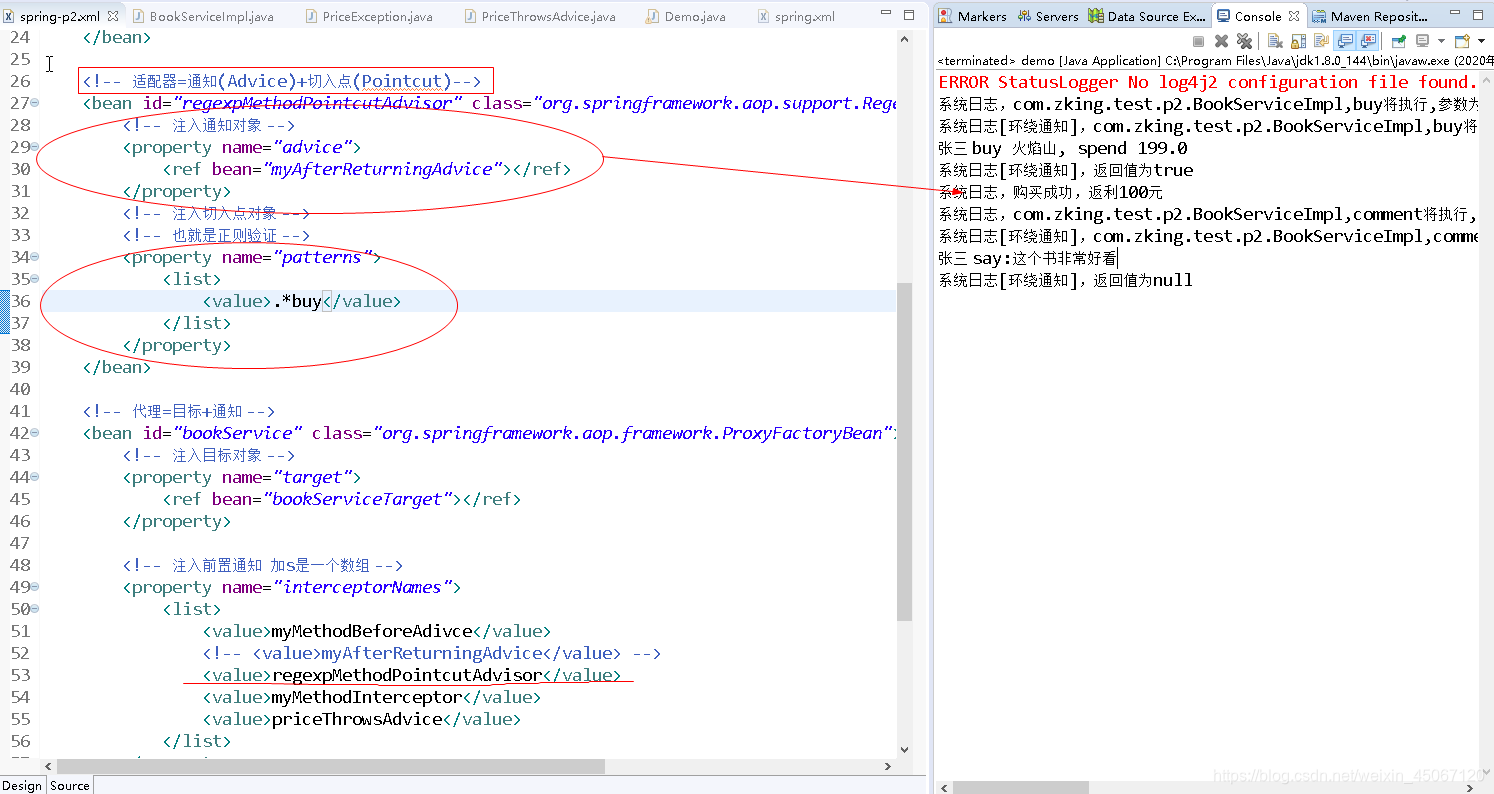
Task: Toggle show console on standard error change
Action: click(x=1368, y=41)
